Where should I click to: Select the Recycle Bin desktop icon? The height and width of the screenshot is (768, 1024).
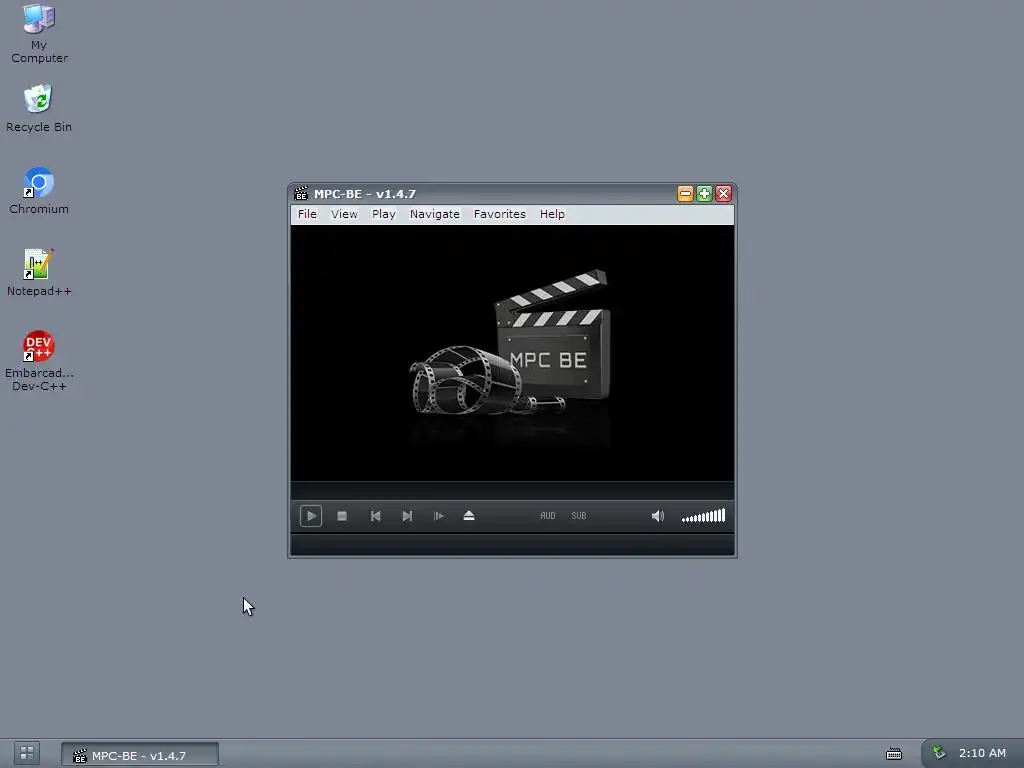click(x=39, y=108)
